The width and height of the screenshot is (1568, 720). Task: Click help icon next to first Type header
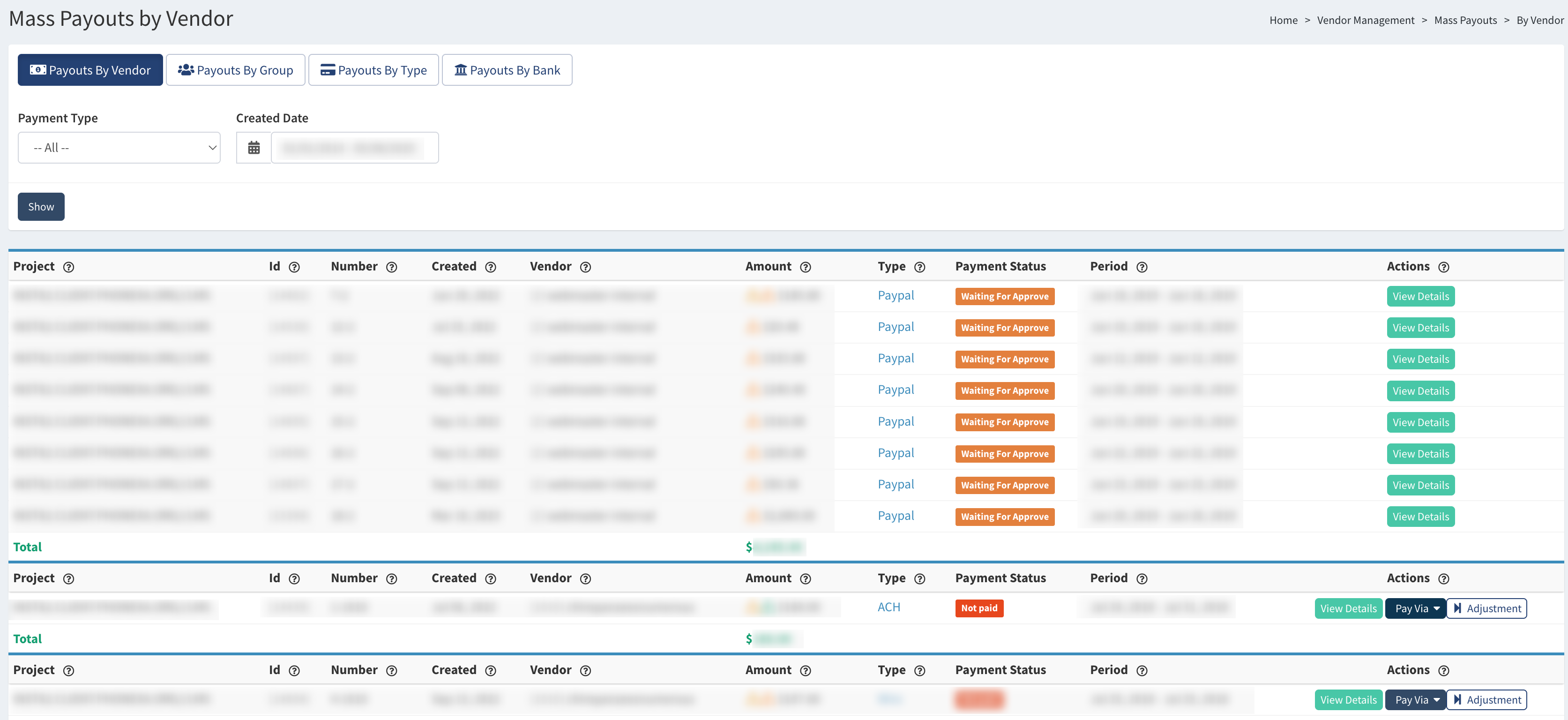pos(920,267)
